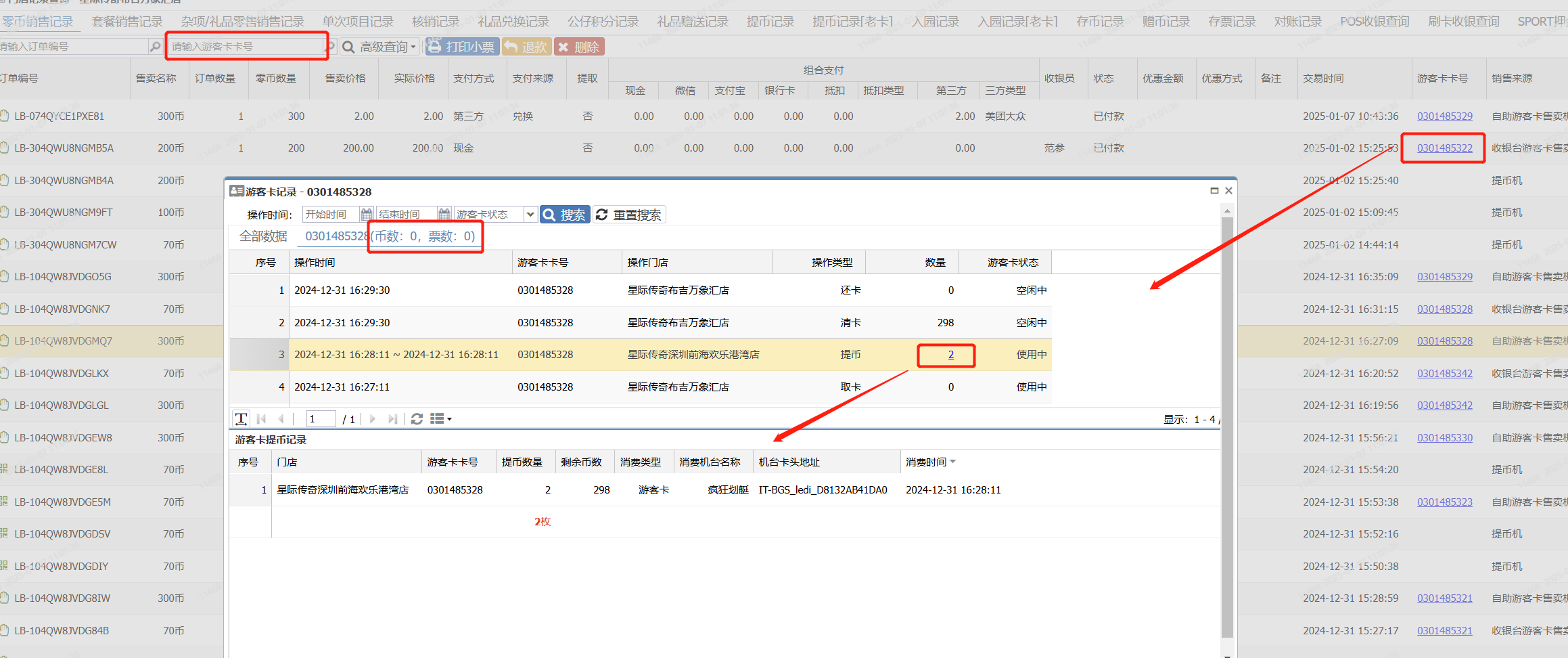Screen dimensions: 1568x658
Task: Focus the 请输入订单编号 input field
Action: click(x=73, y=47)
